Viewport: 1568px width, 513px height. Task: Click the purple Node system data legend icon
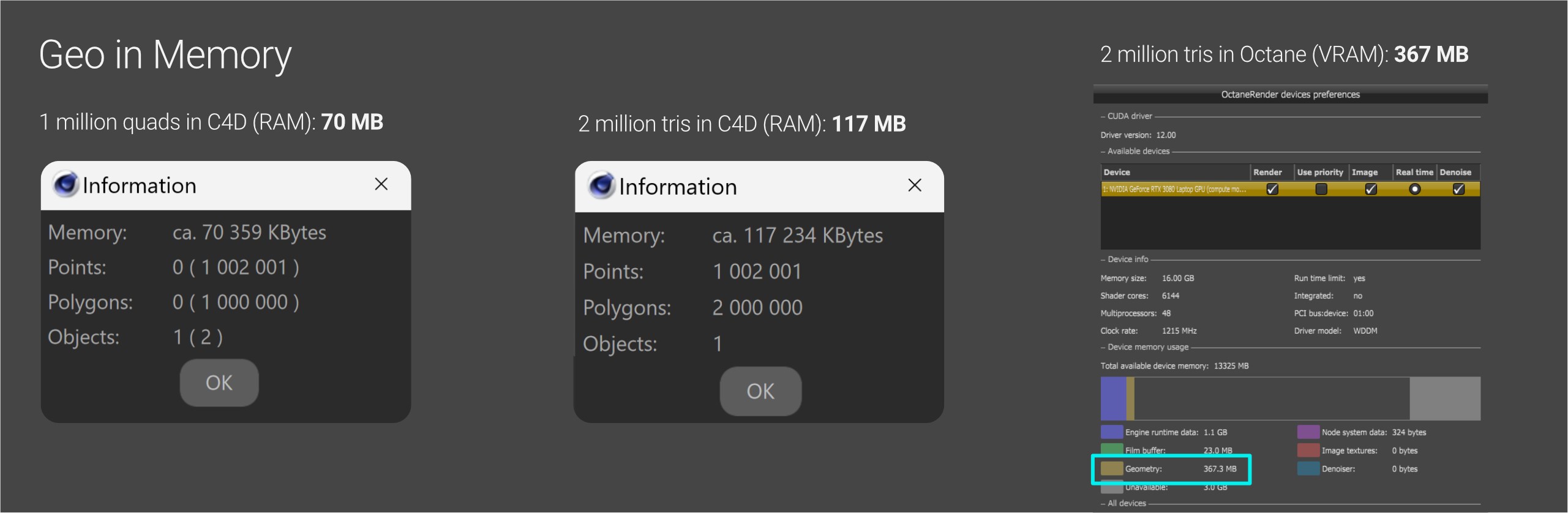1308,432
